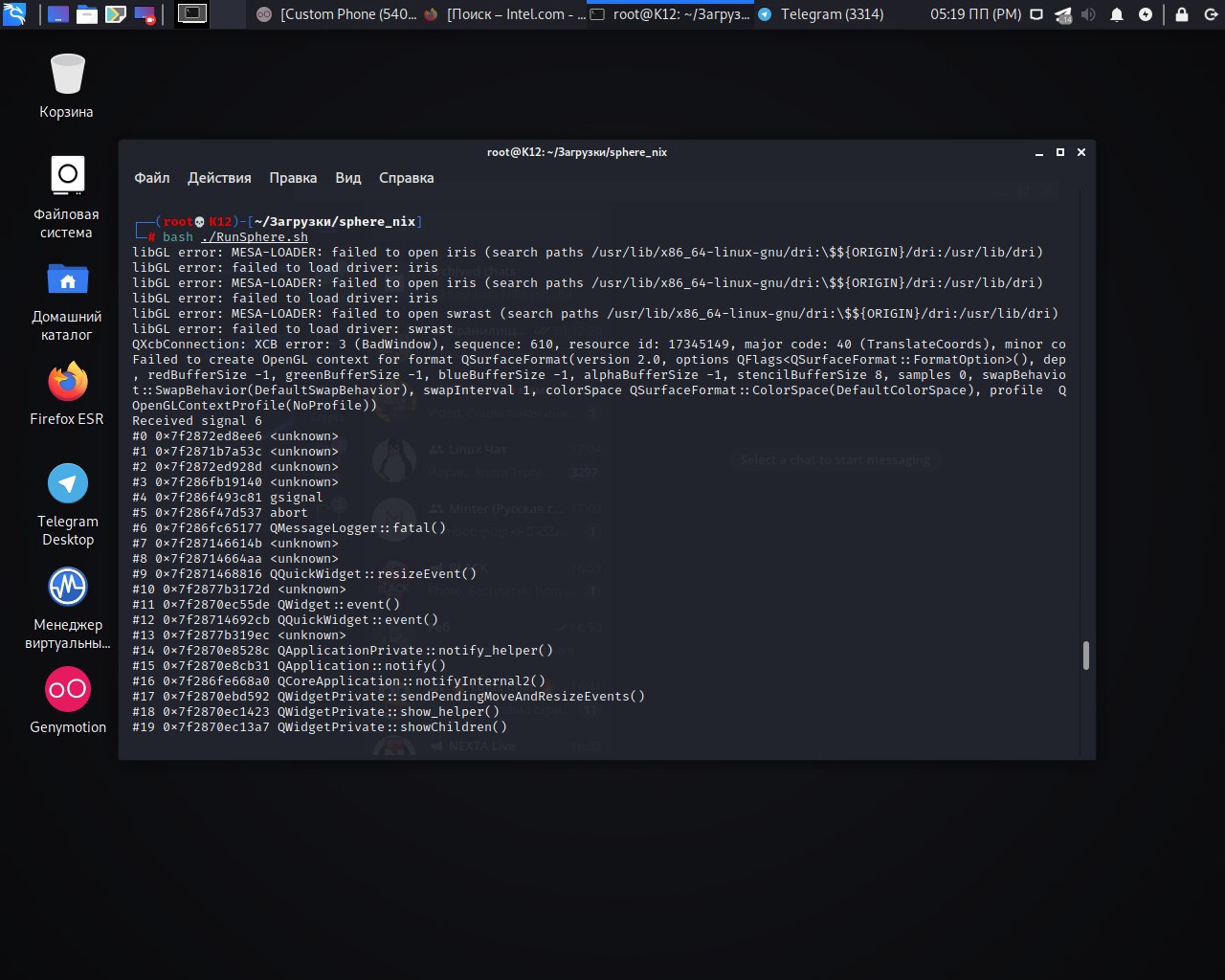Click the terminal vertical scrollbar handle
Screen dimensions: 1225x980
pyautogui.click(x=1085, y=656)
